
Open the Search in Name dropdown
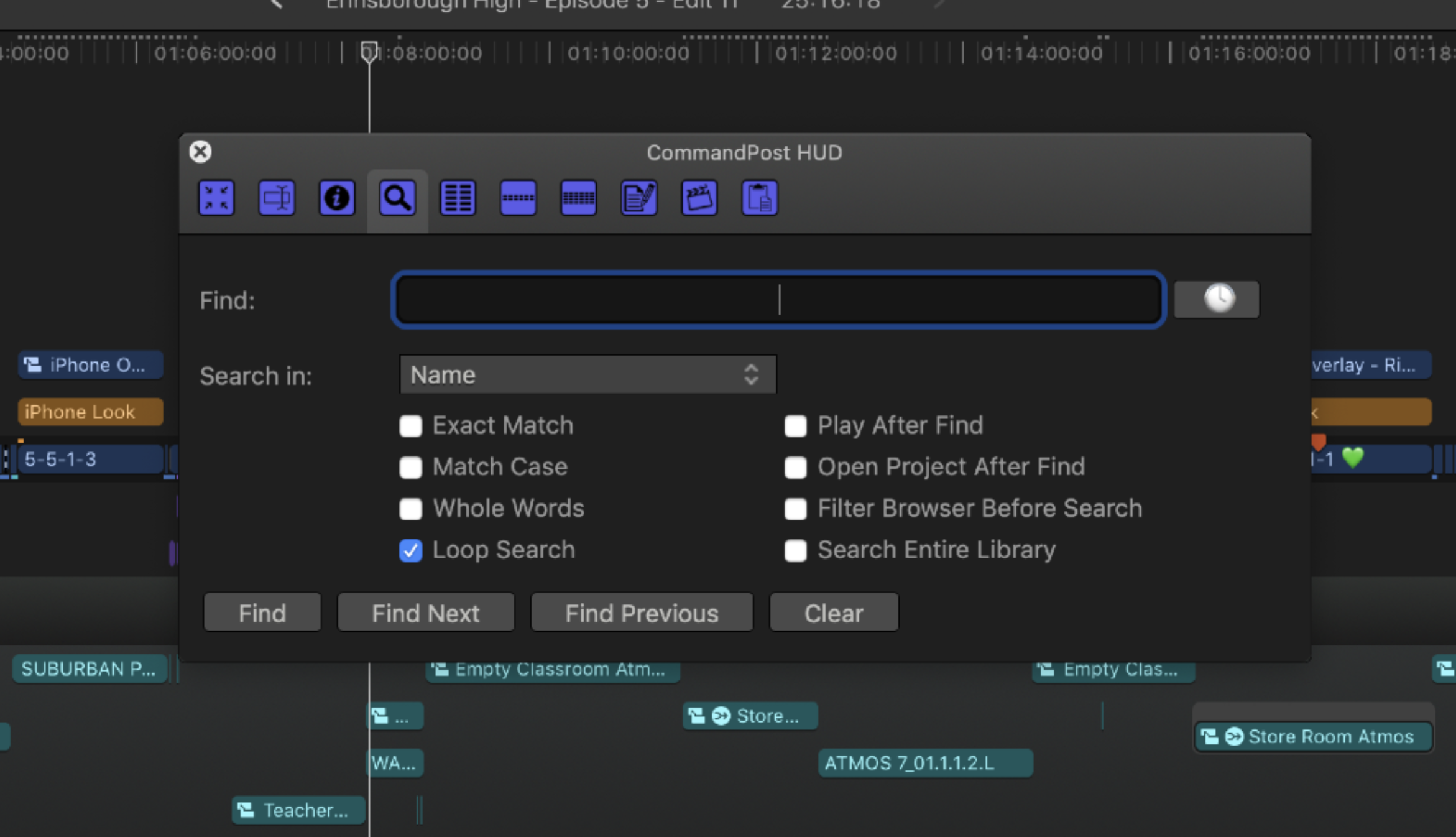pyautogui.click(x=587, y=375)
